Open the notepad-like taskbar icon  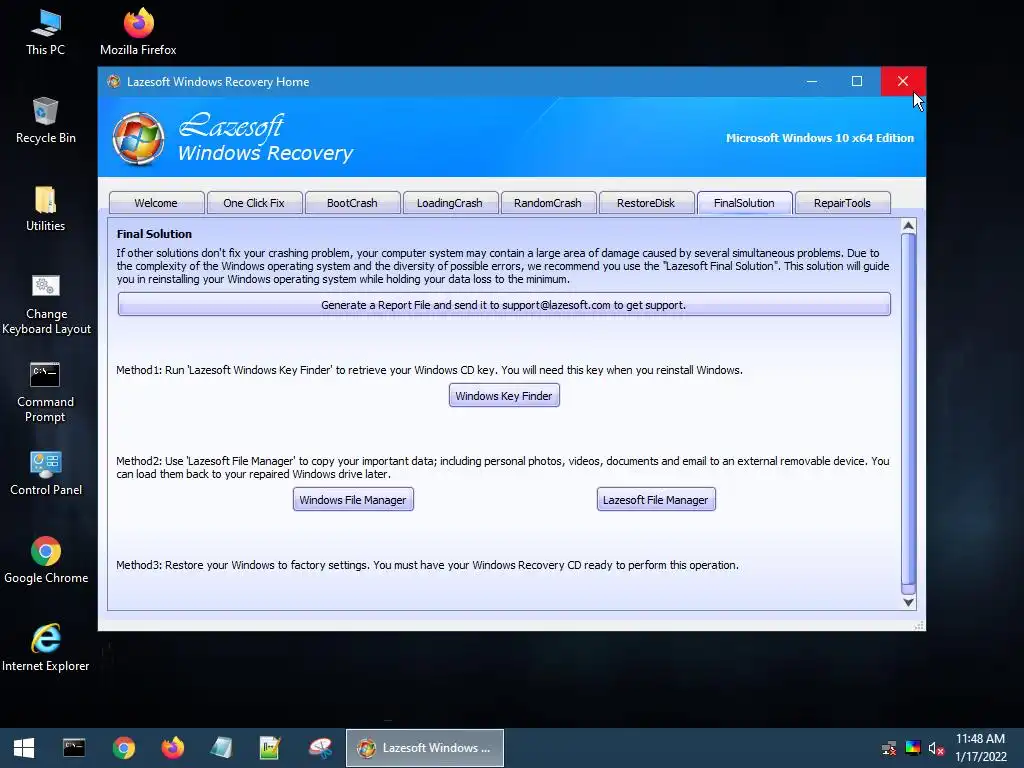[221, 748]
